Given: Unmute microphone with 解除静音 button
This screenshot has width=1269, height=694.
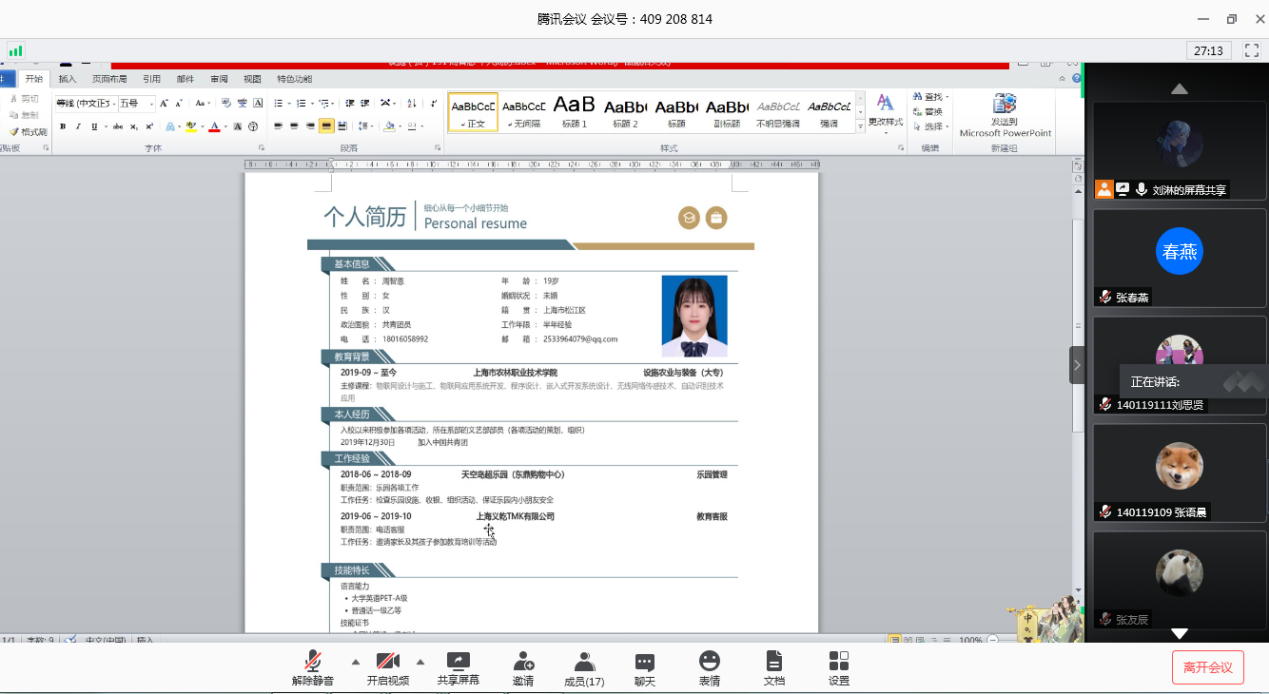Looking at the screenshot, I should (313, 668).
